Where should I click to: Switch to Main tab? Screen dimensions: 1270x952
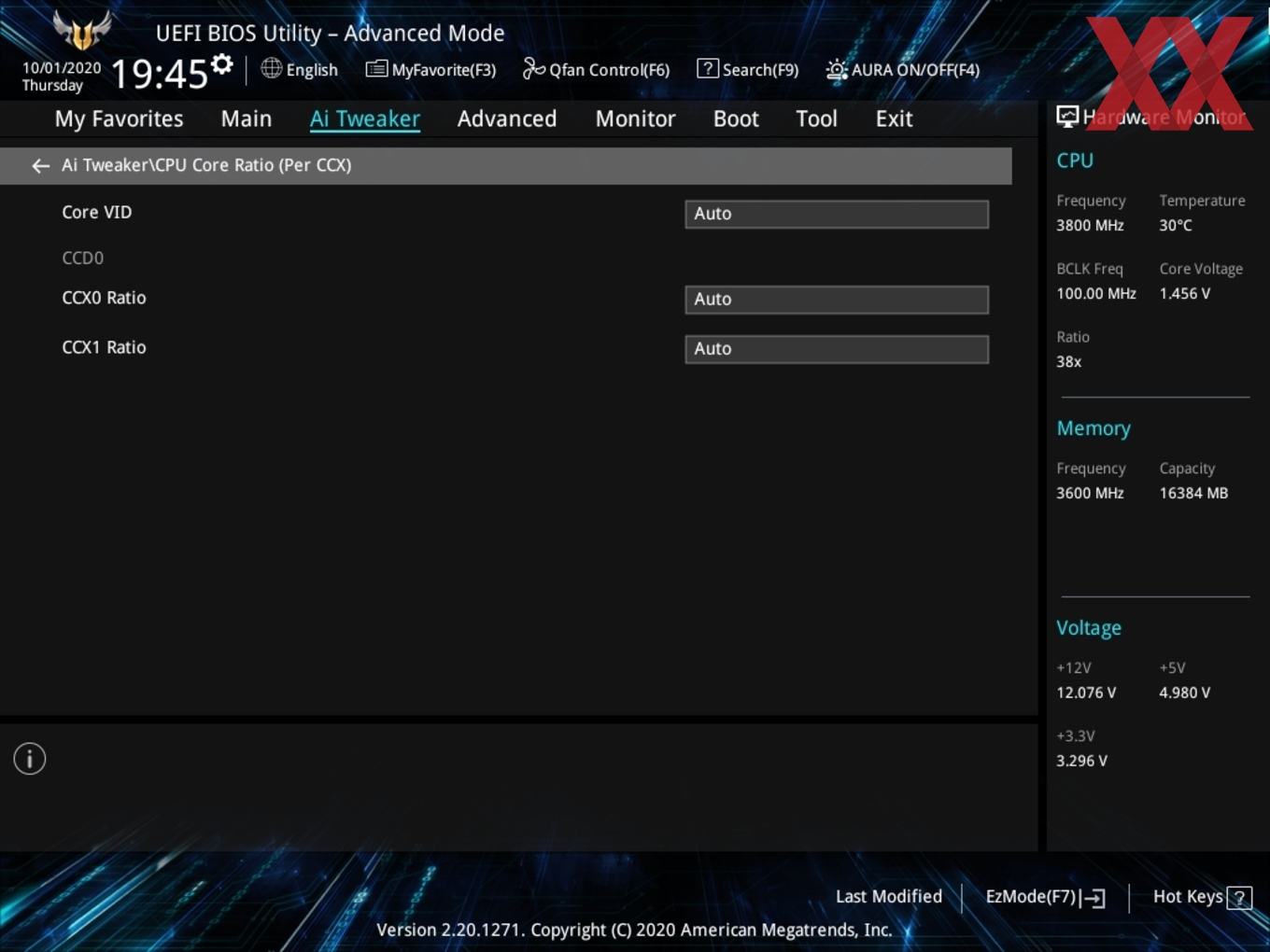pos(247,119)
